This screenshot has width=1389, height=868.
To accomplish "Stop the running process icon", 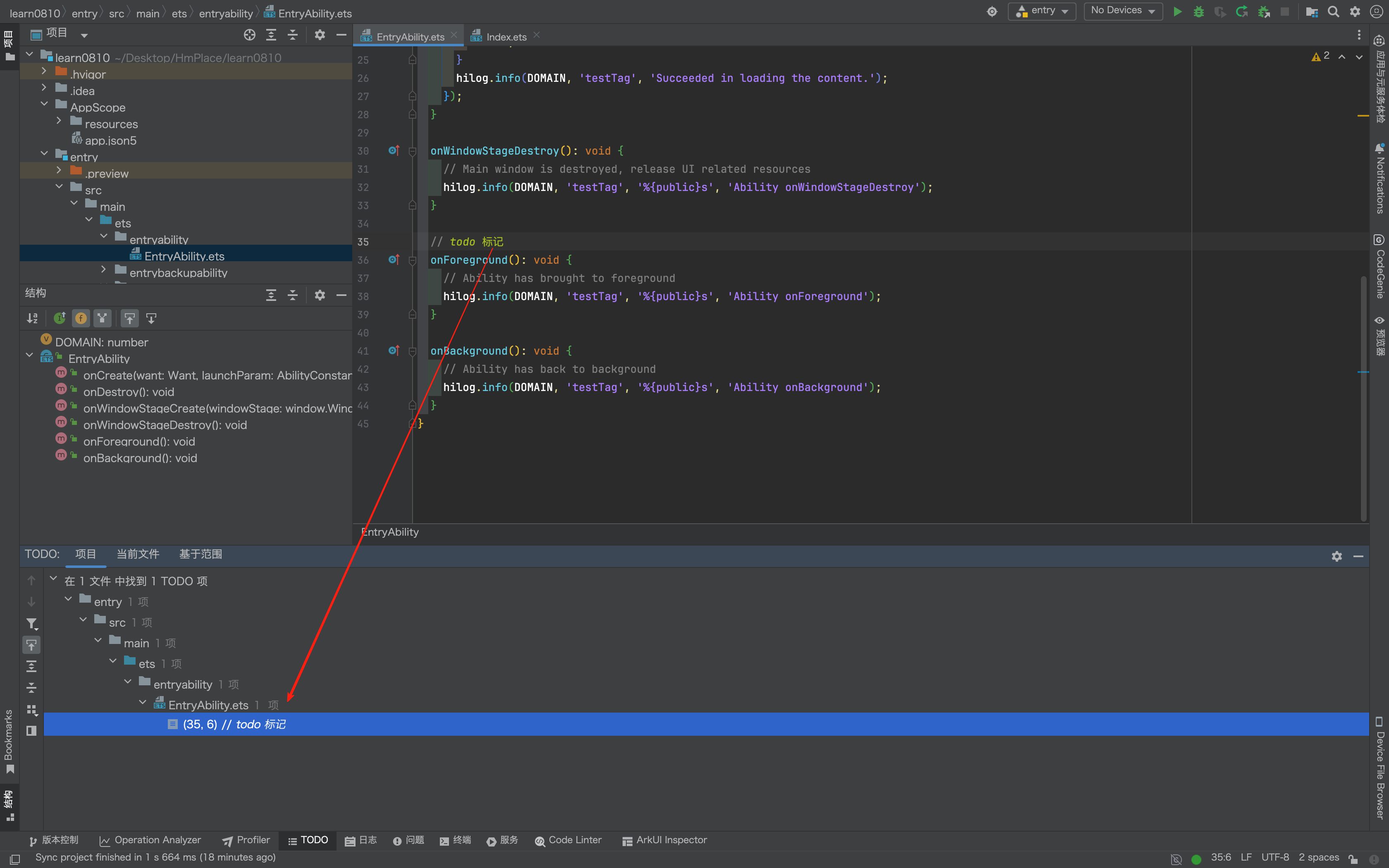I will 1284,12.
